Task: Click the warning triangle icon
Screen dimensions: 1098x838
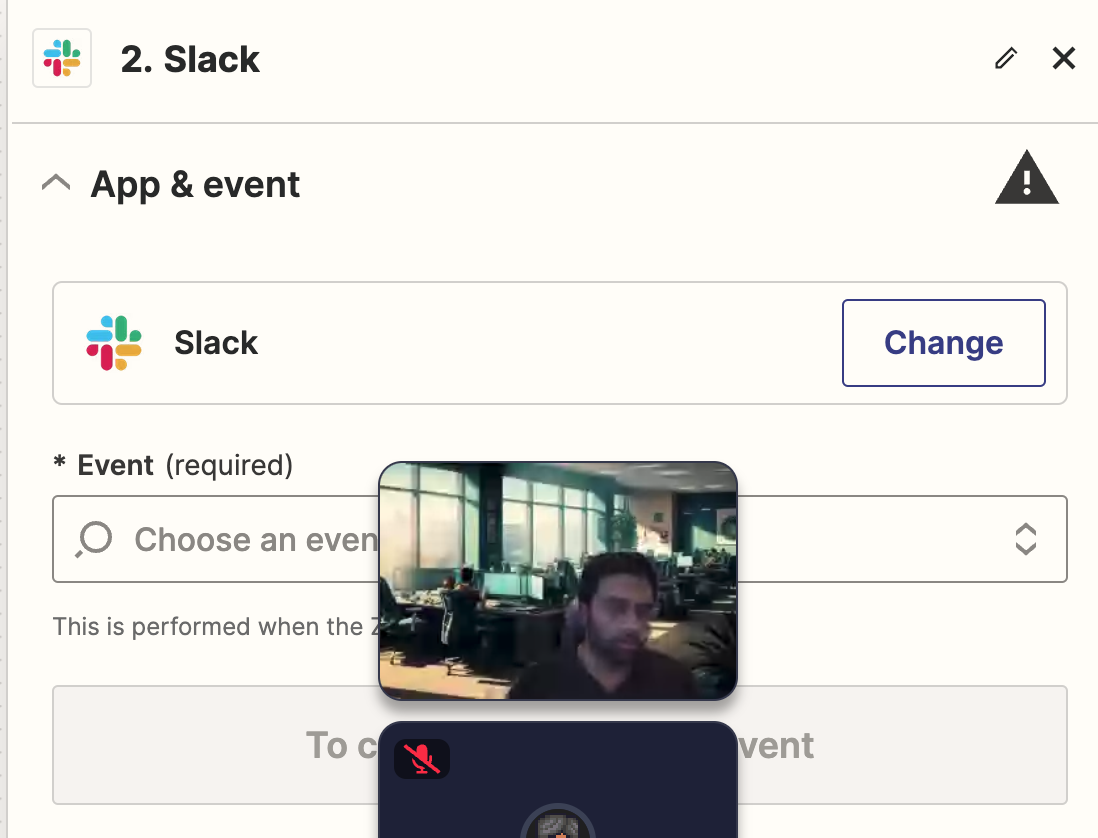Action: tap(1027, 178)
